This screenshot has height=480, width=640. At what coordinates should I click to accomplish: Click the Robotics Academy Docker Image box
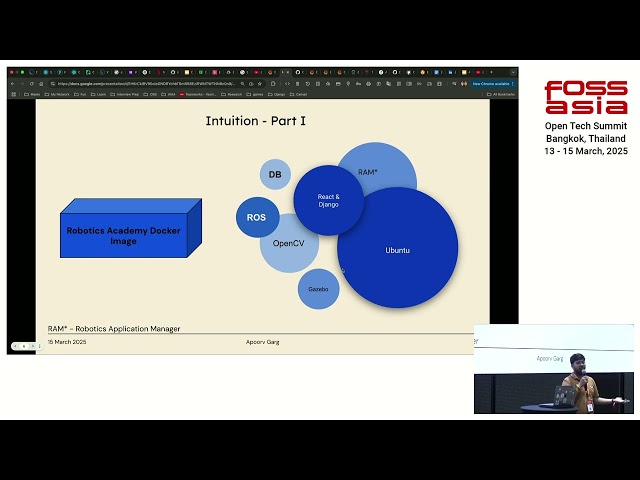[x=131, y=228]
